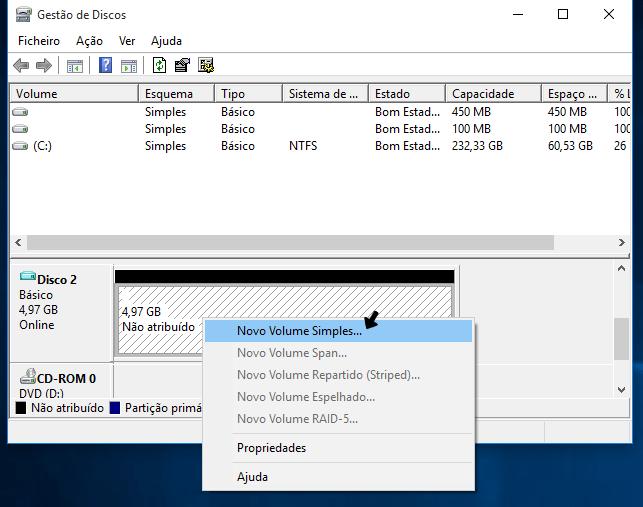The height and width of the screenshot is (507, 643).
Task: Click the settings wizard toolbar icon
Action: pyautogui.click(x=206, y=65)
